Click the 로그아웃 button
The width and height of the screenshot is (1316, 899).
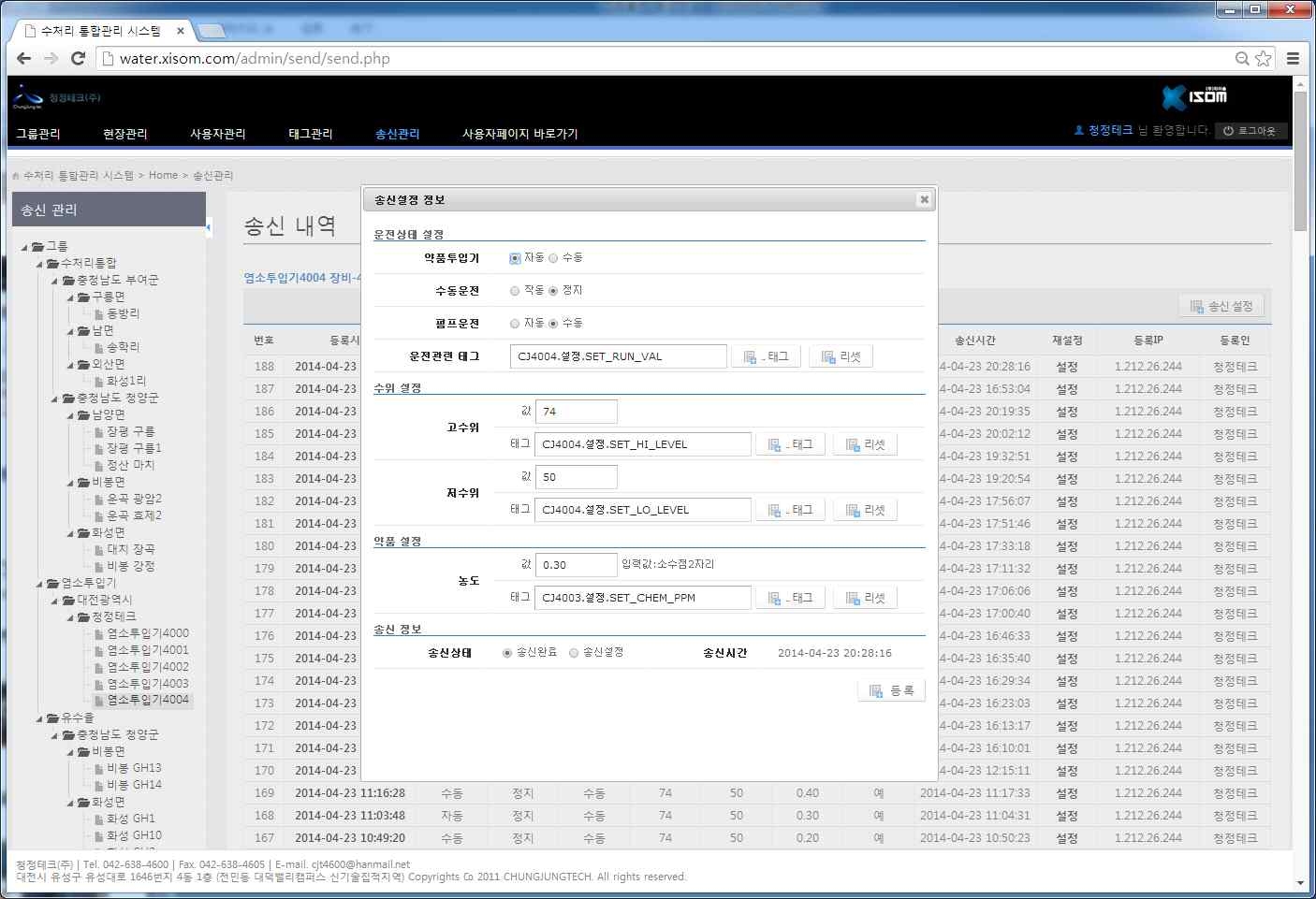pyautogui.click(x=1250, y=131)
